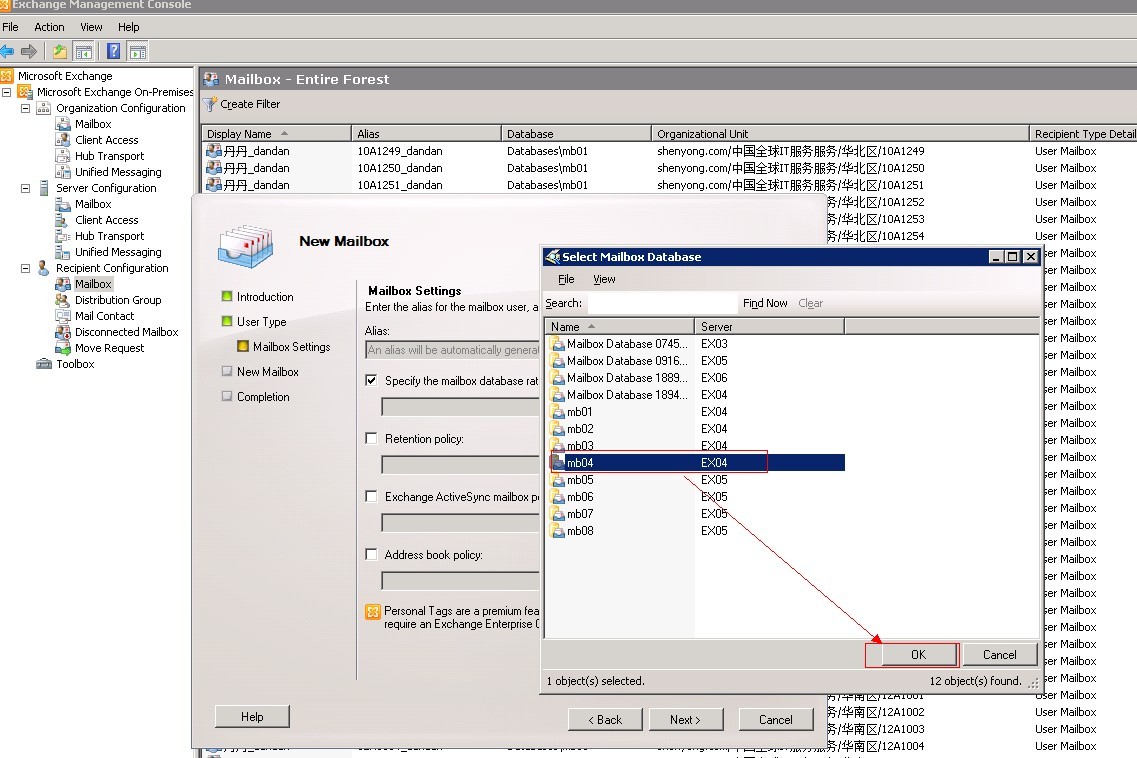Click the Up one level toolbar icon
The height and width of the screenshot is (758, 1137).
coord(59,52)
